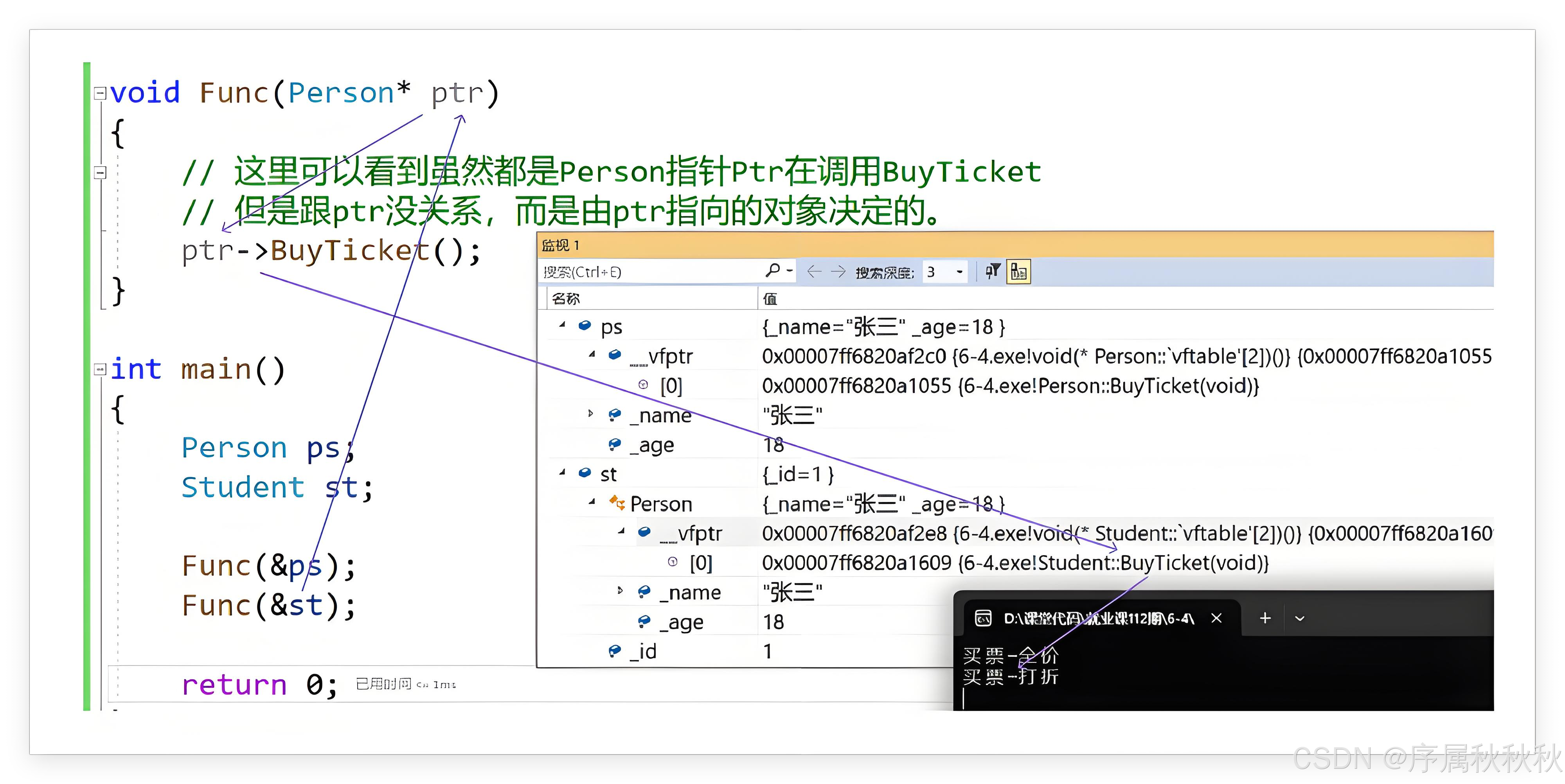Click the 买票-全价 console output line
The width and height of the screenshot is (1565, 784).
tap(1010, 655)
